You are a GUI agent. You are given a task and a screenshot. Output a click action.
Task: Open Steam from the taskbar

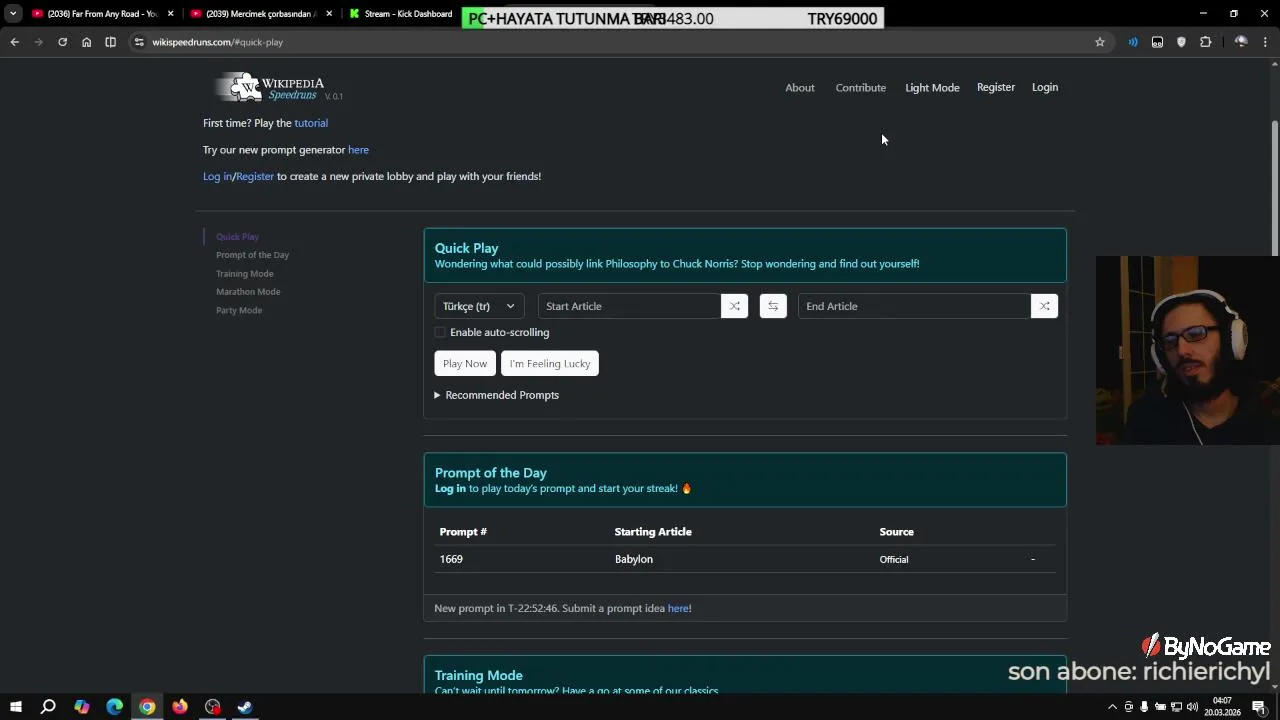coord(245,707)
